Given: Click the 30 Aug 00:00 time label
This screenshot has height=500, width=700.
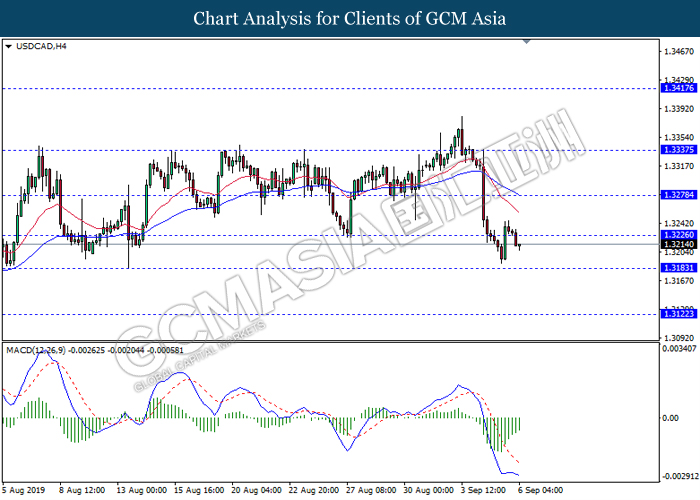Looking at the screenshot, I should (429, 490).
